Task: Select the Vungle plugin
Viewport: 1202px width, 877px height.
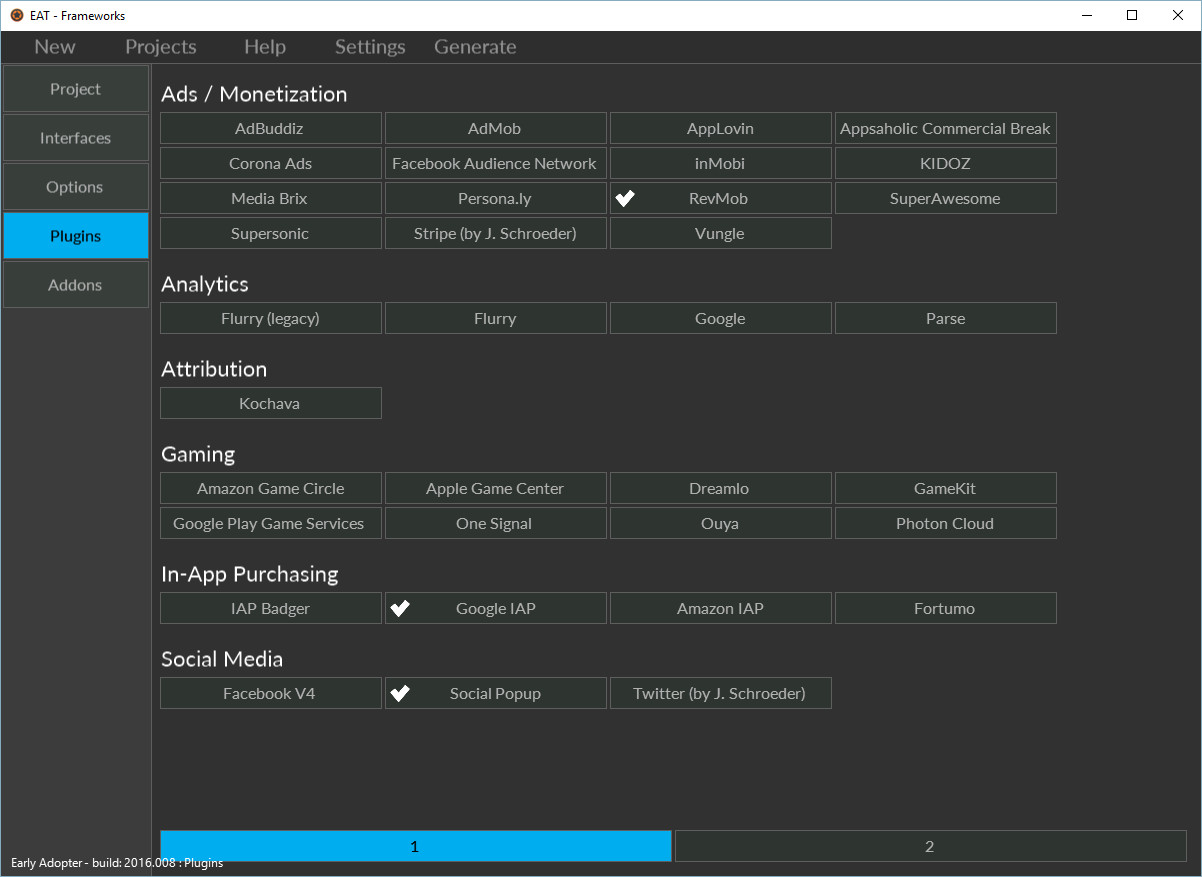Action: tap(720, 233)
